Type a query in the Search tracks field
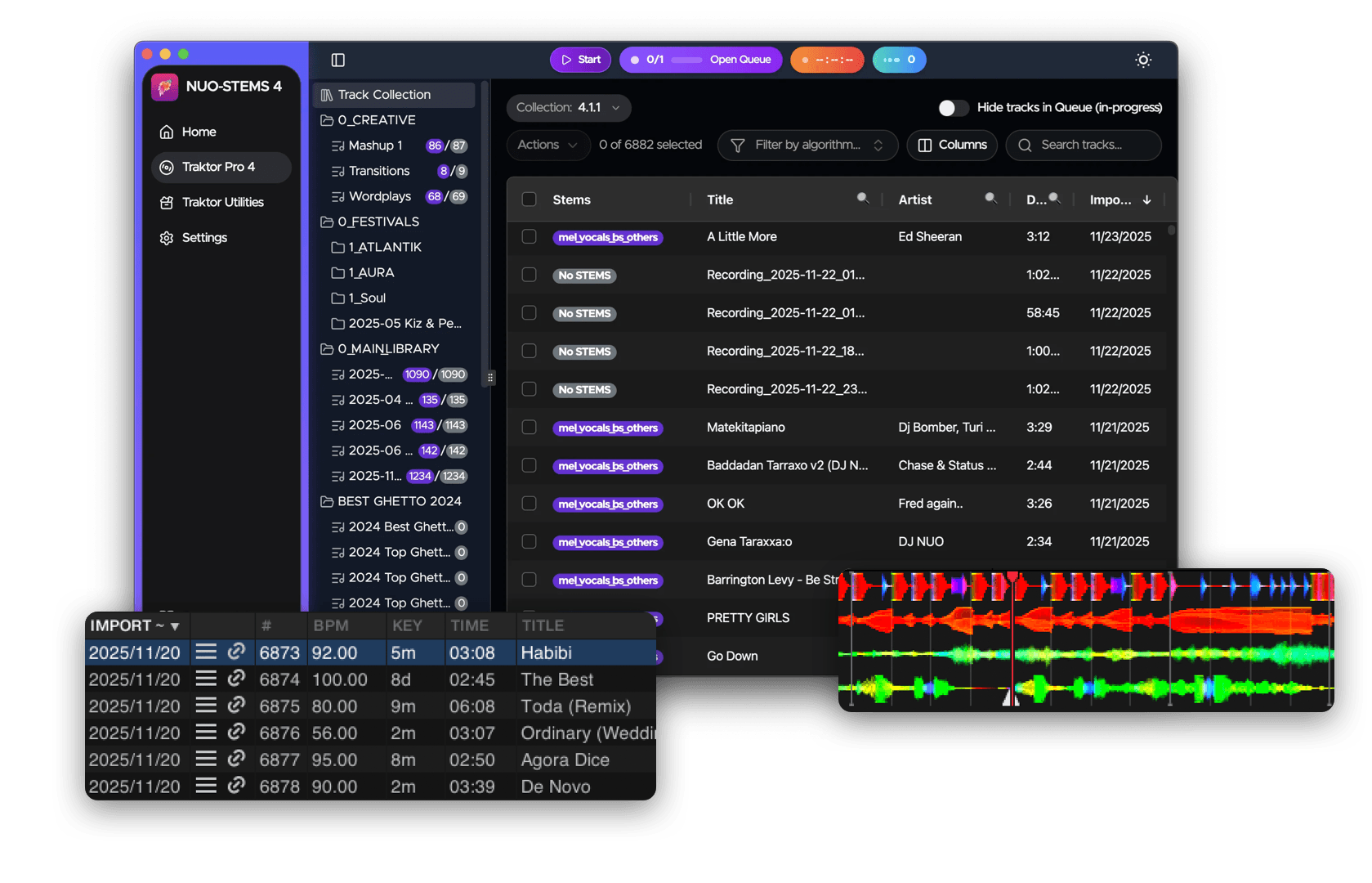This screenshot has height=883, width=1372. pyautogui.click(x=1083, y=145)
